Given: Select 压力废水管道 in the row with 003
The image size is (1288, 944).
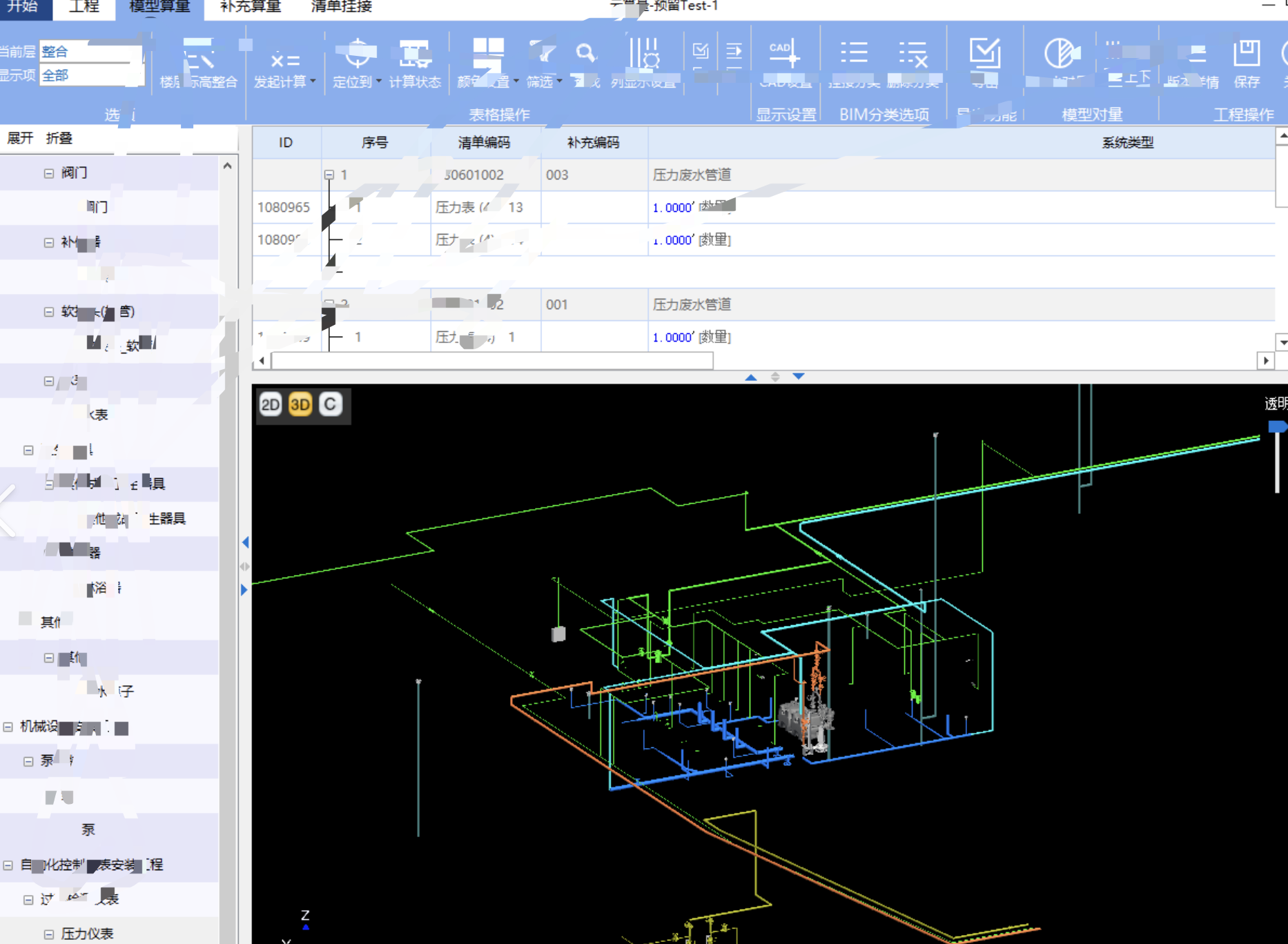Looking at the screenshot, I should (x=692, y=175).
